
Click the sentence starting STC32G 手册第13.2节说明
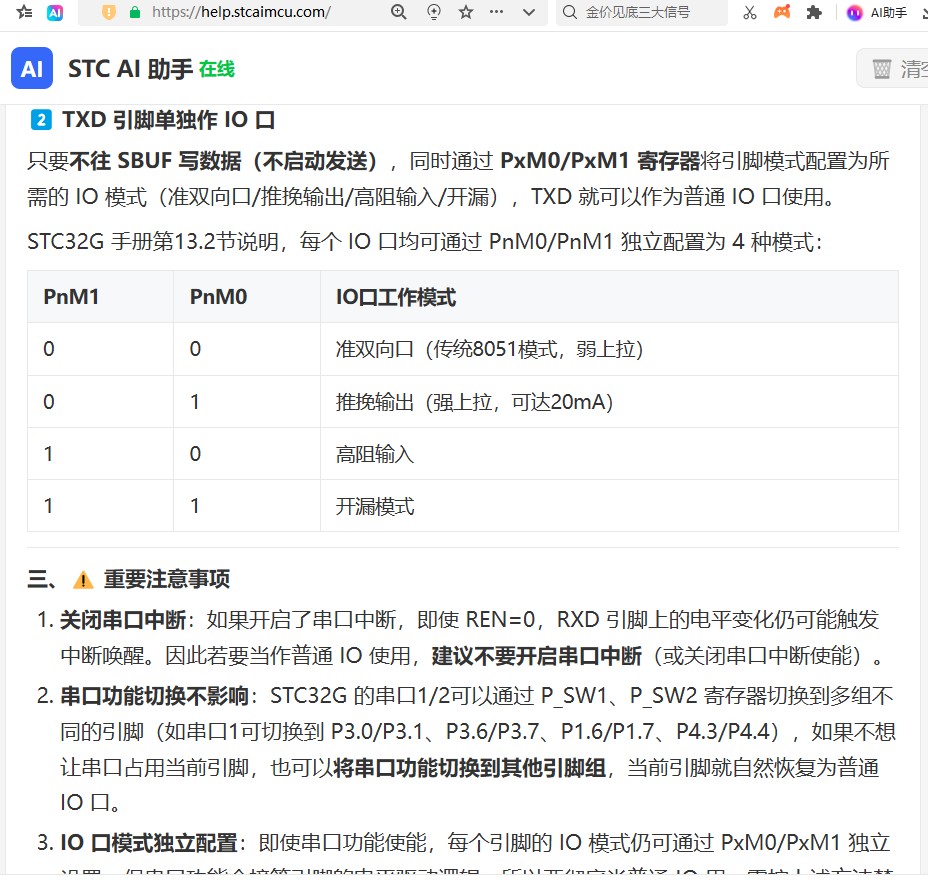pyautogui.click(x=425, y=242)
